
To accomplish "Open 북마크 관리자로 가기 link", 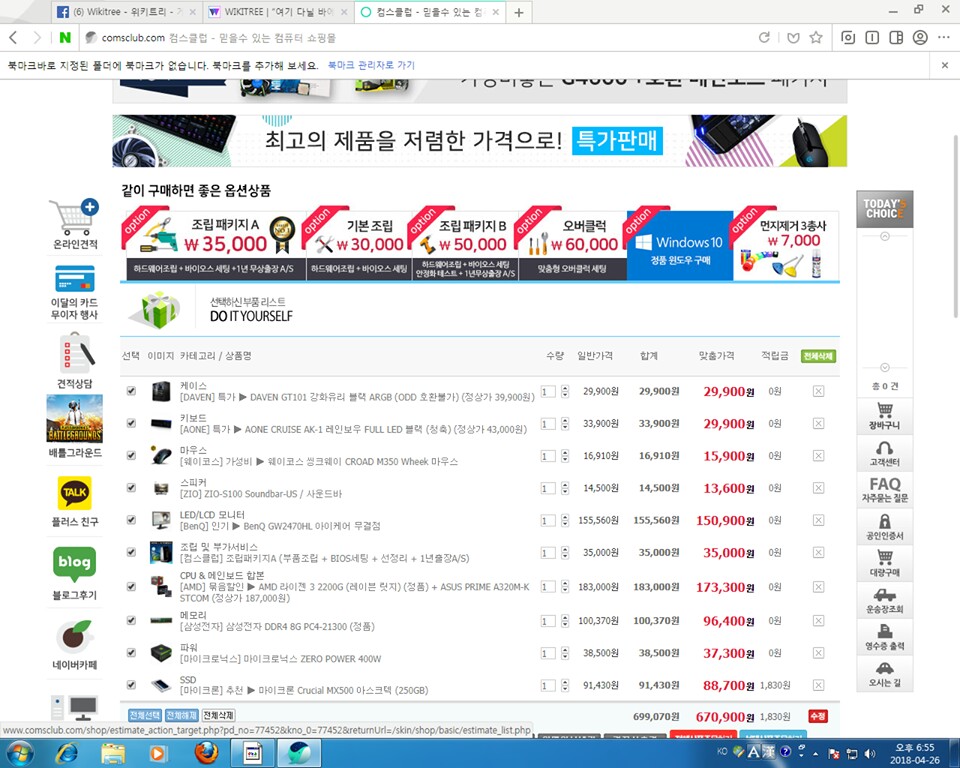I will 371,65.
